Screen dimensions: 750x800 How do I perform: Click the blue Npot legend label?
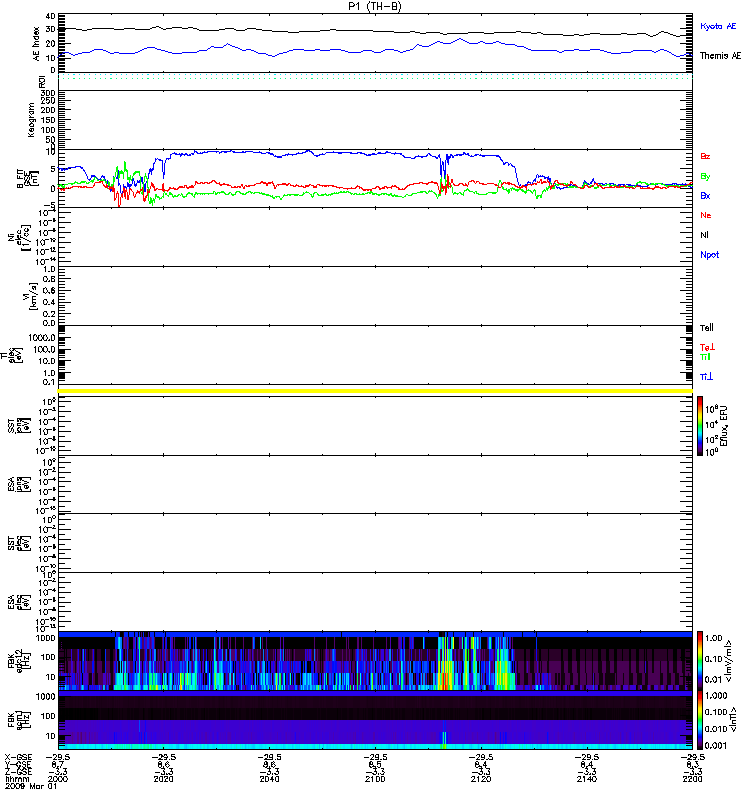(x=707, y=255)
